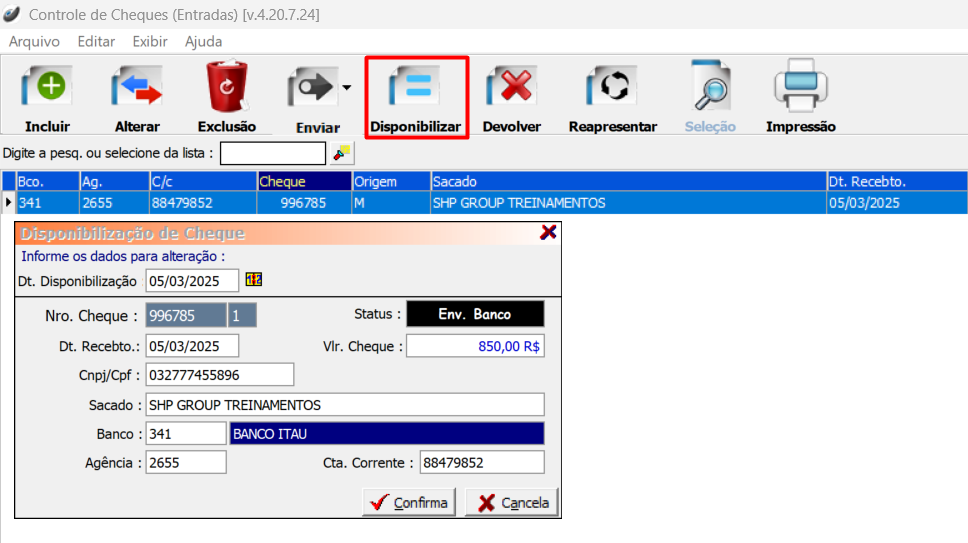Select the SHP GROUP TREINAMENTOS list row
Screen dimensions: 968x543
pyautogui.click(x=518, y=203)
